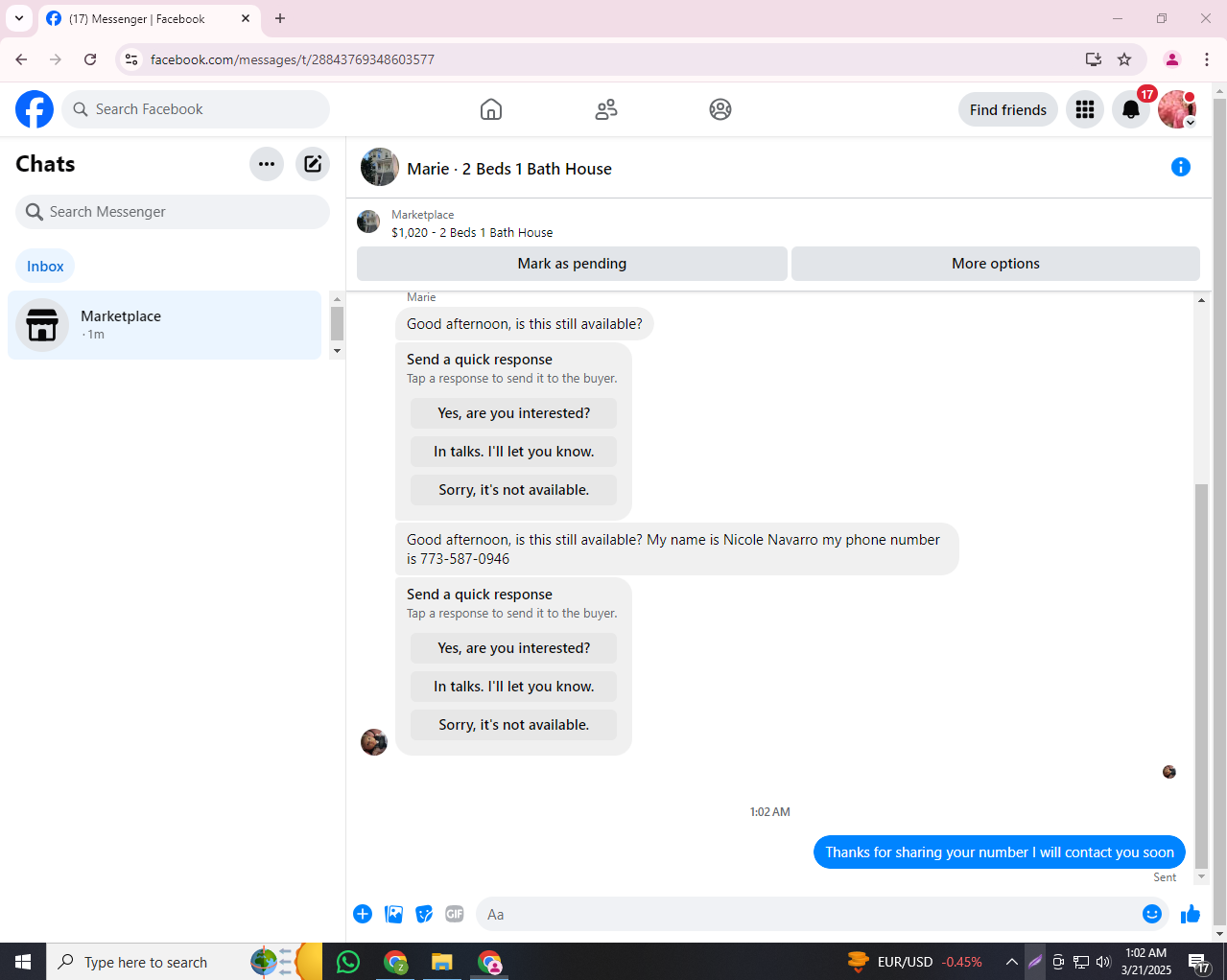View site information icon in address bar

[x=132, y=59]
